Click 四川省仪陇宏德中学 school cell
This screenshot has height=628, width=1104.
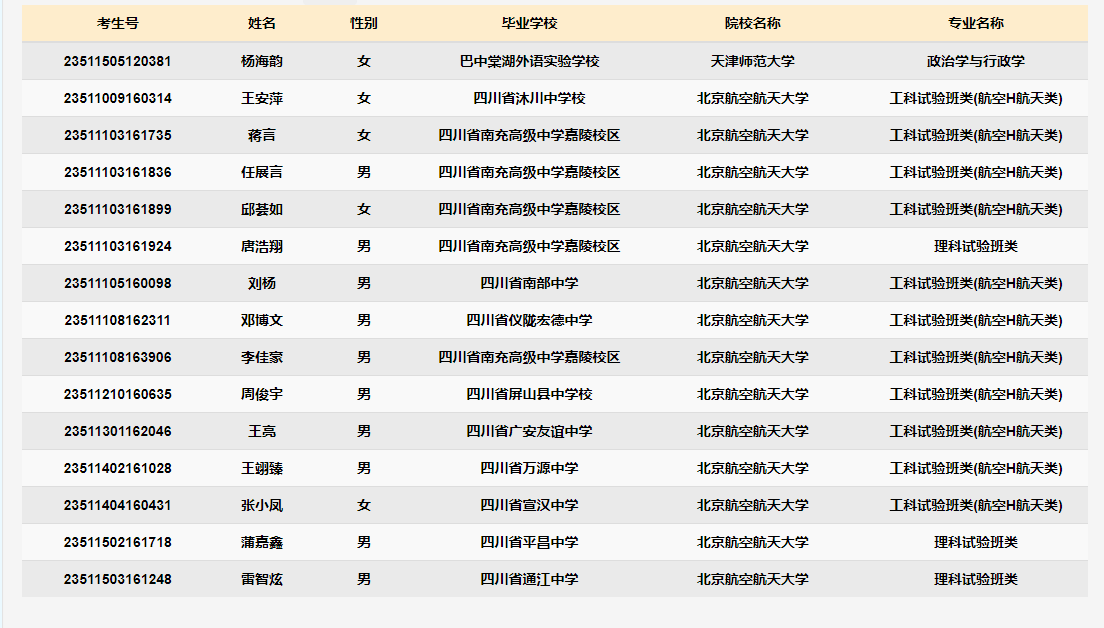pos(529,320)
